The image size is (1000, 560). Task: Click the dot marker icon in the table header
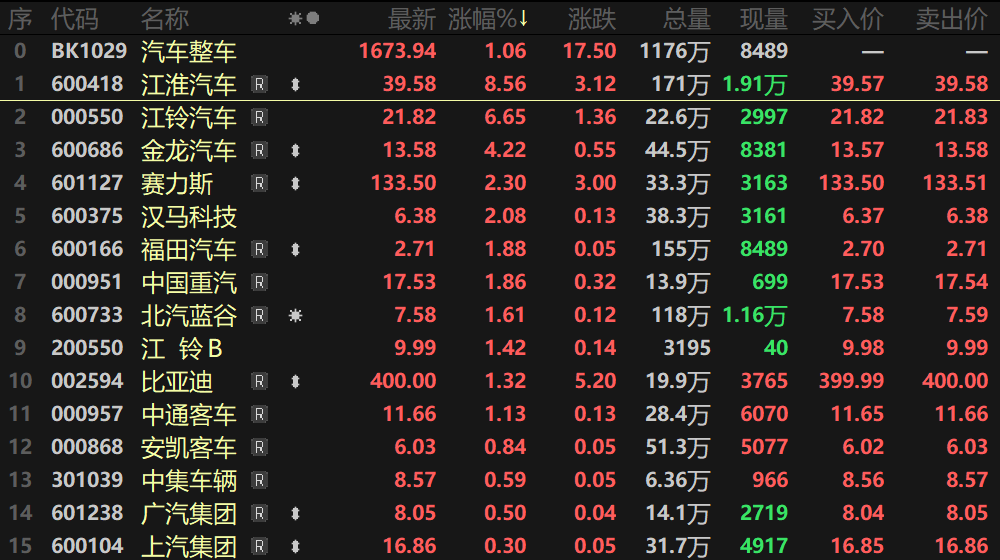click(312, 18)
